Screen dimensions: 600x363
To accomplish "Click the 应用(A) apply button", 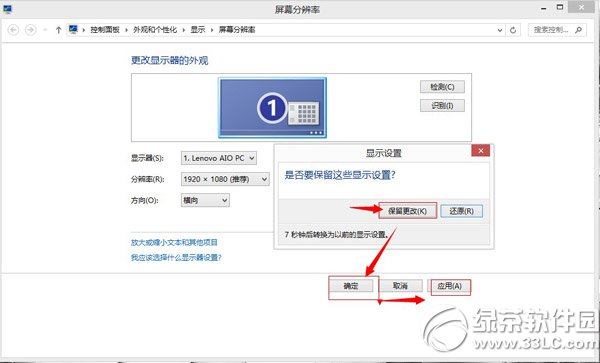I will [x=450, y=286].
